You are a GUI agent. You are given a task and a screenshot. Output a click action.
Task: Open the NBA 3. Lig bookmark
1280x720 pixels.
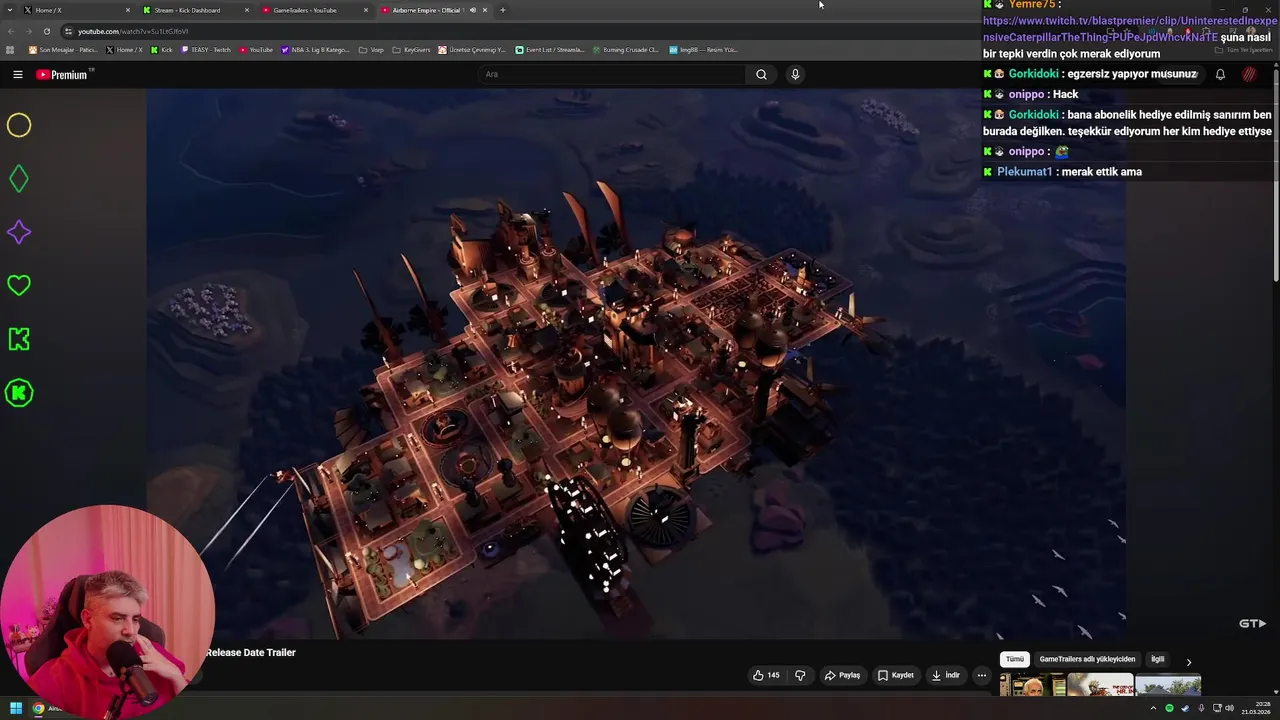click(x=315, y=50)
